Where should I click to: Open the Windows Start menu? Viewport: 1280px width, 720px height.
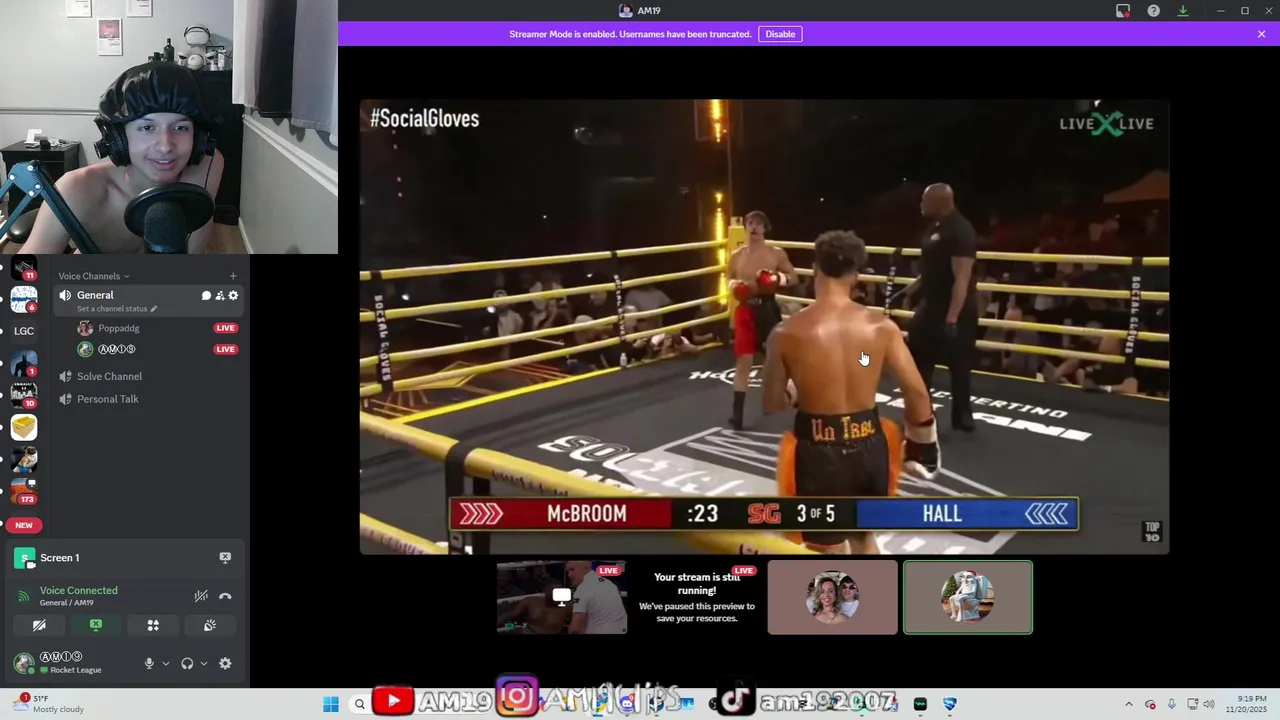pyautogui.click(x=331, y=704)
